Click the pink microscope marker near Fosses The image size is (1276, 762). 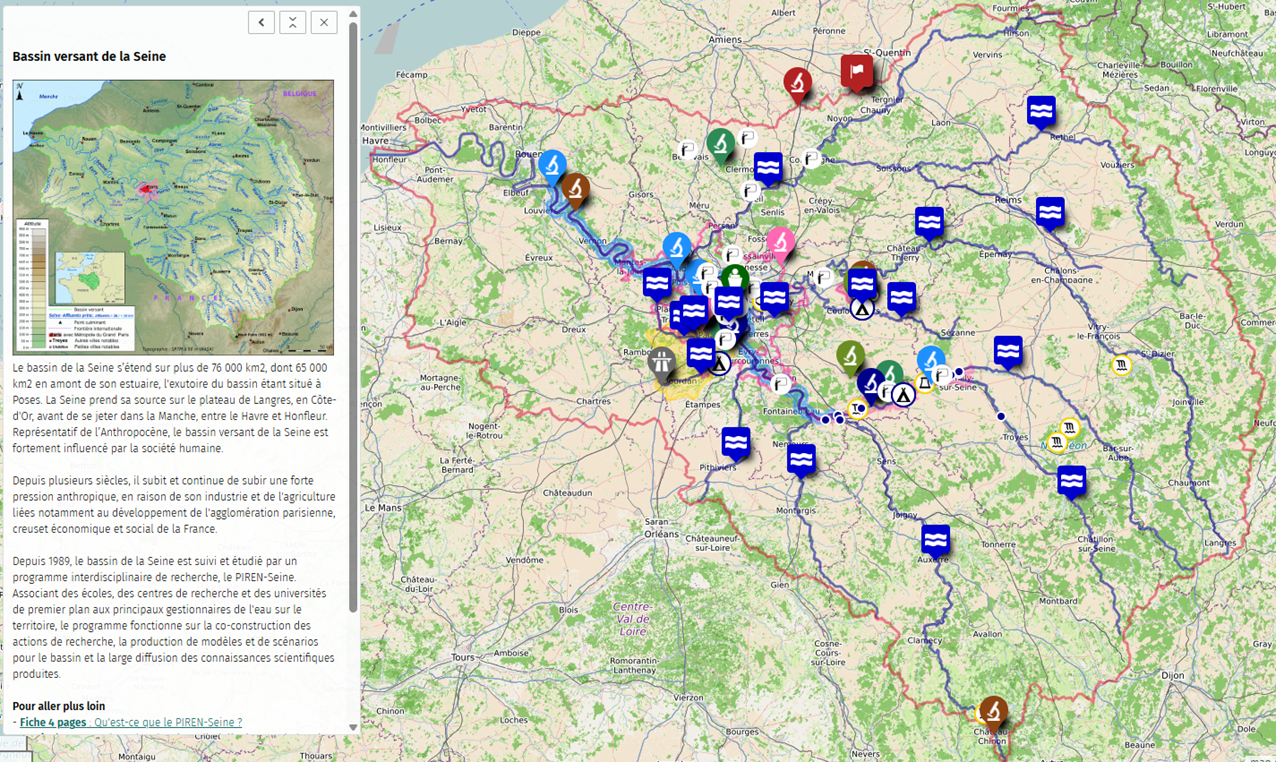(780, 242)
